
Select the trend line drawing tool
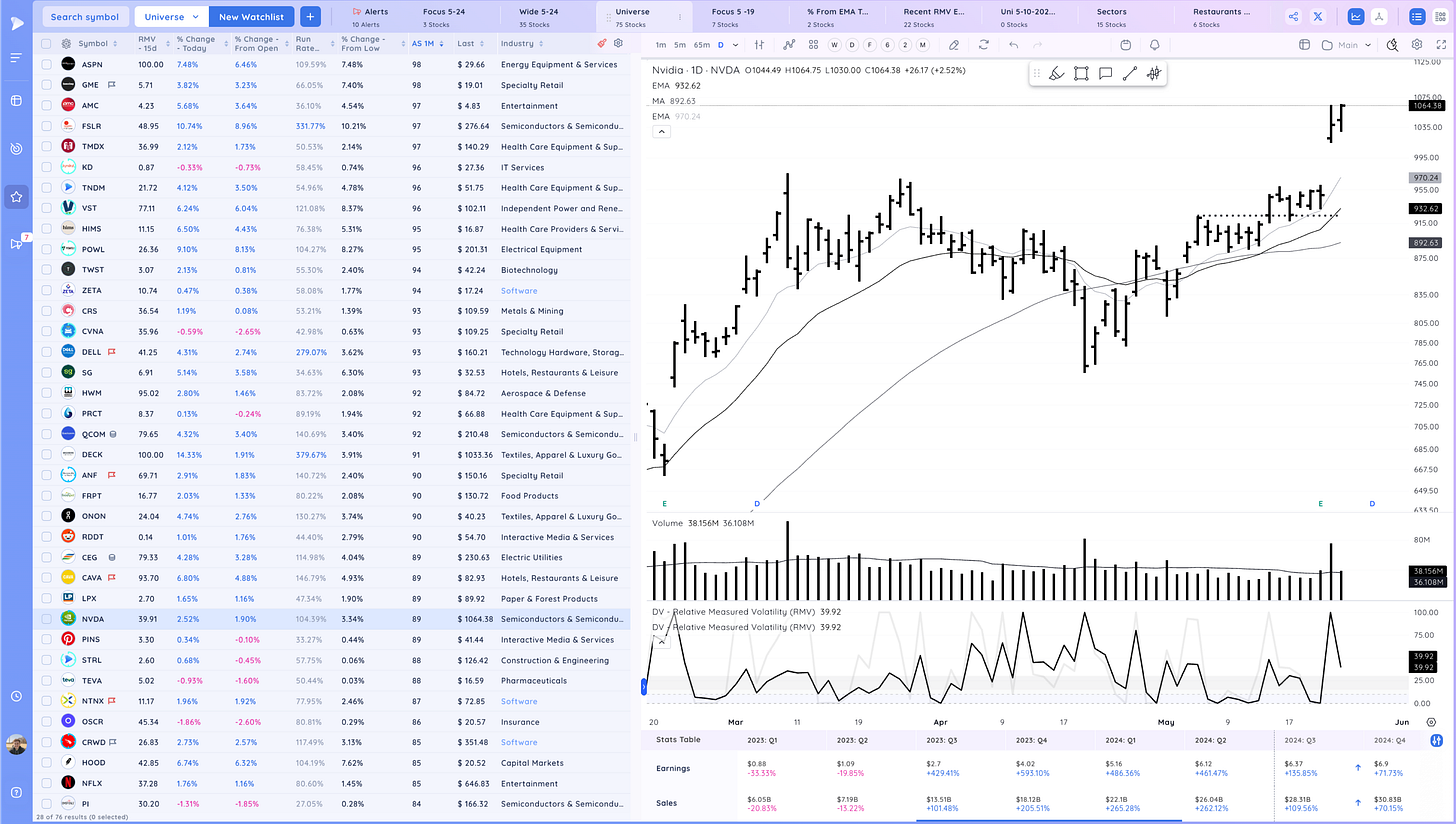pyautogui.click(x=1129, y=73)
